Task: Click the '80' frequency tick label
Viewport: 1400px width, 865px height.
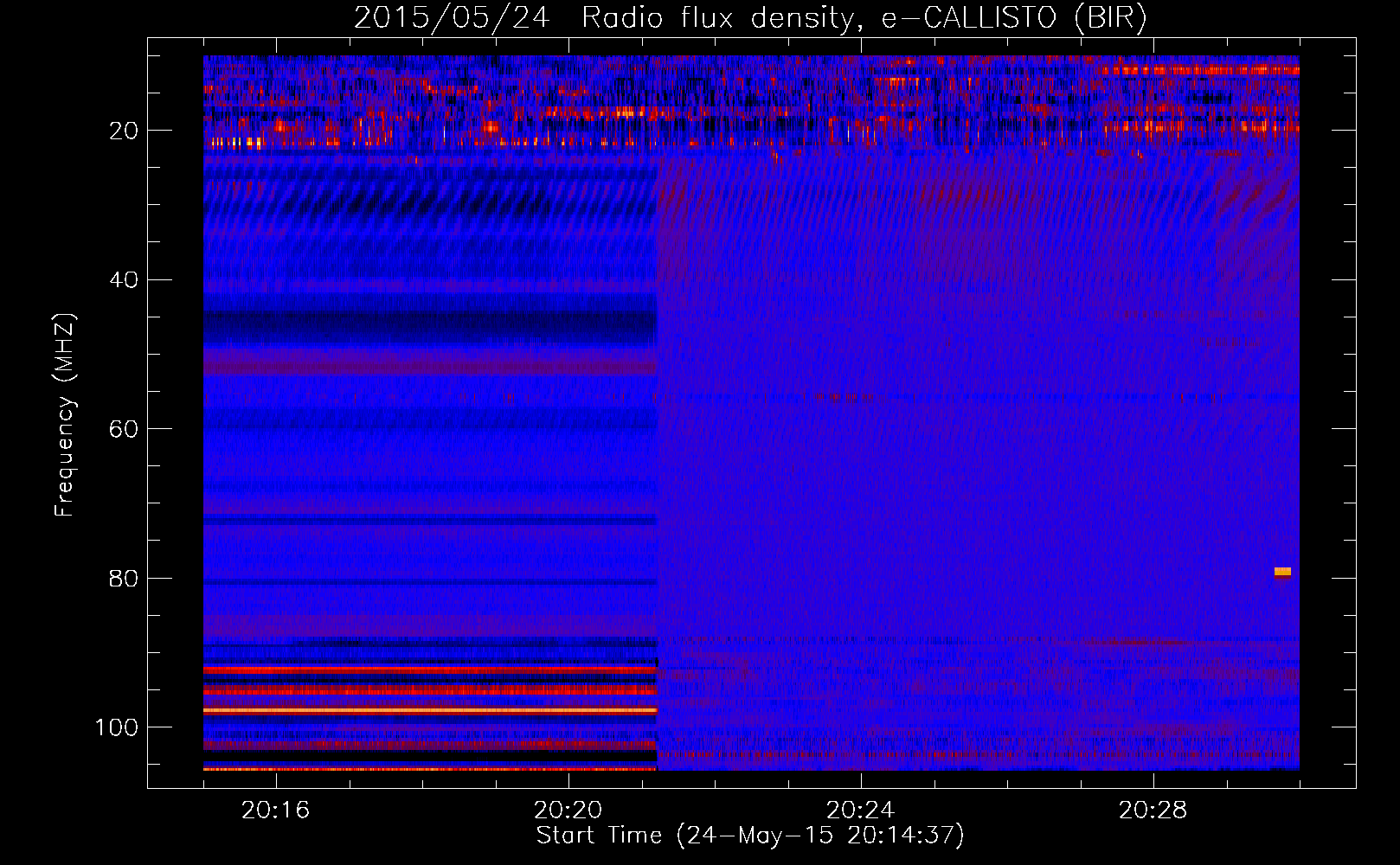Action: pyautogui.click(x=124, y=579)
